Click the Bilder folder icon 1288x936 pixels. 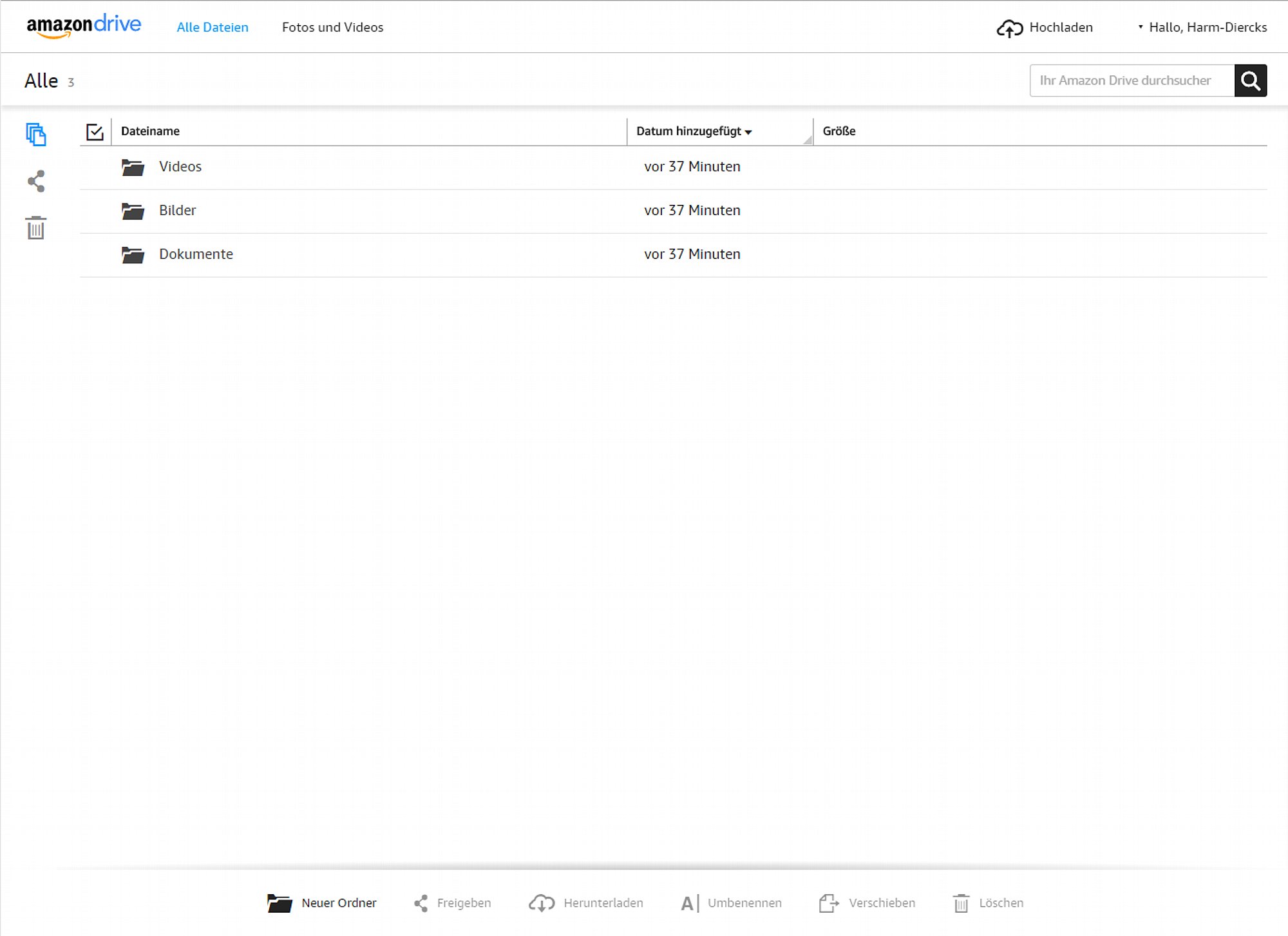133,211
